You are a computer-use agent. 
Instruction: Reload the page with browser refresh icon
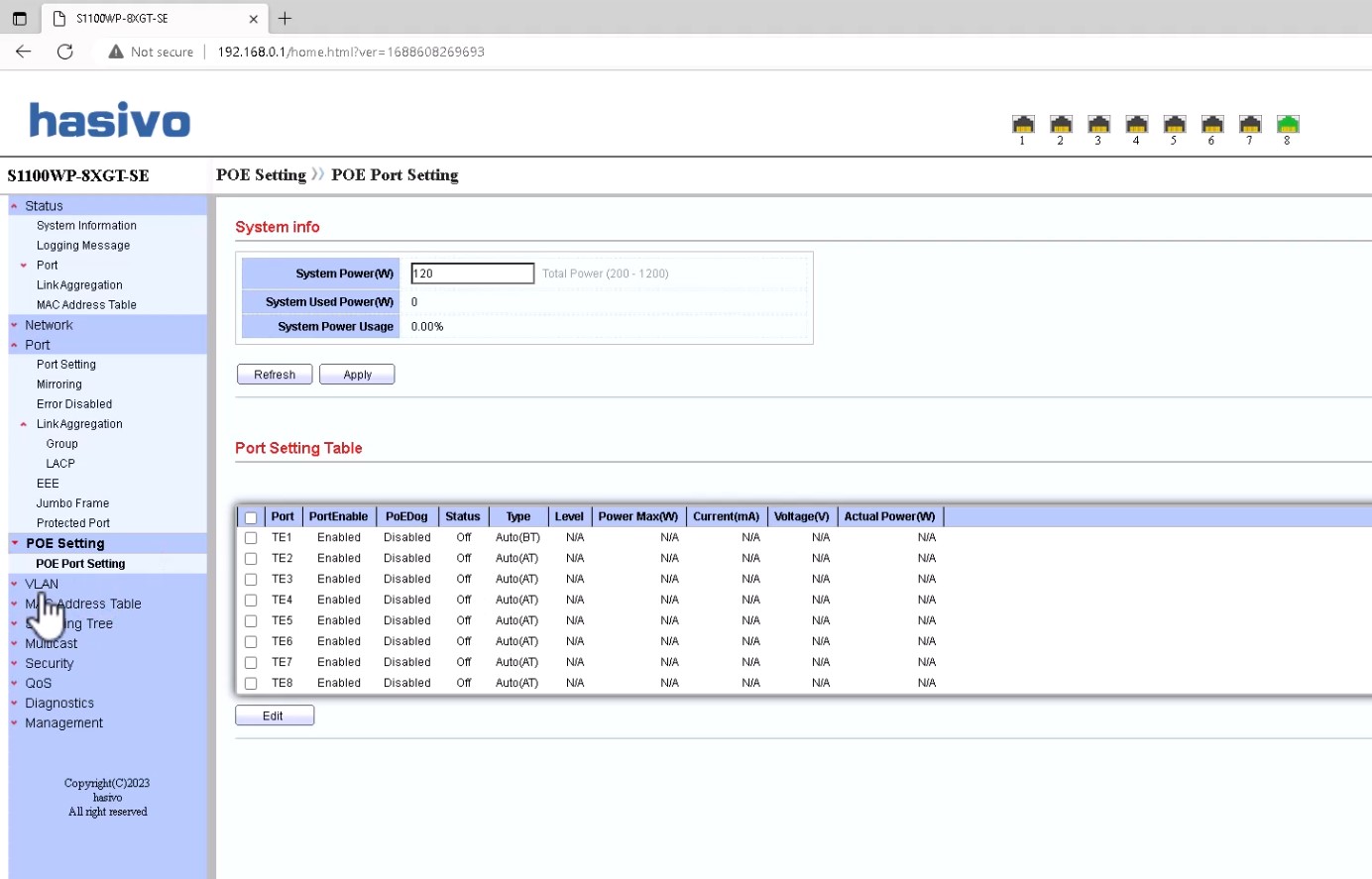click(x=65, y=52)
